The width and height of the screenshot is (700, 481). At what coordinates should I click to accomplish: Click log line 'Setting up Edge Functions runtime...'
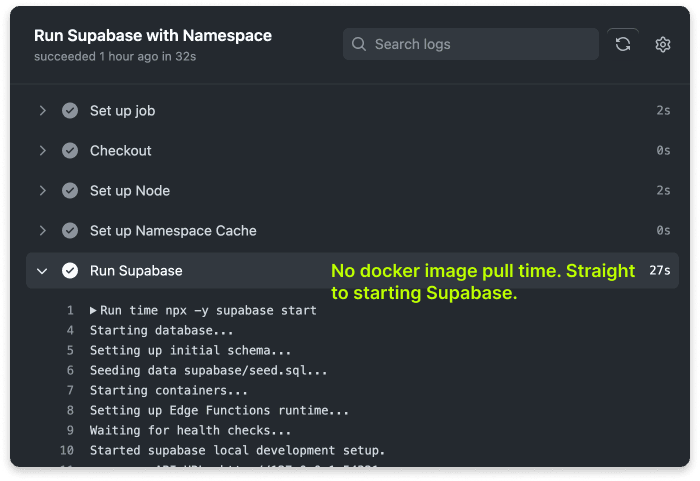coord(219,410)
